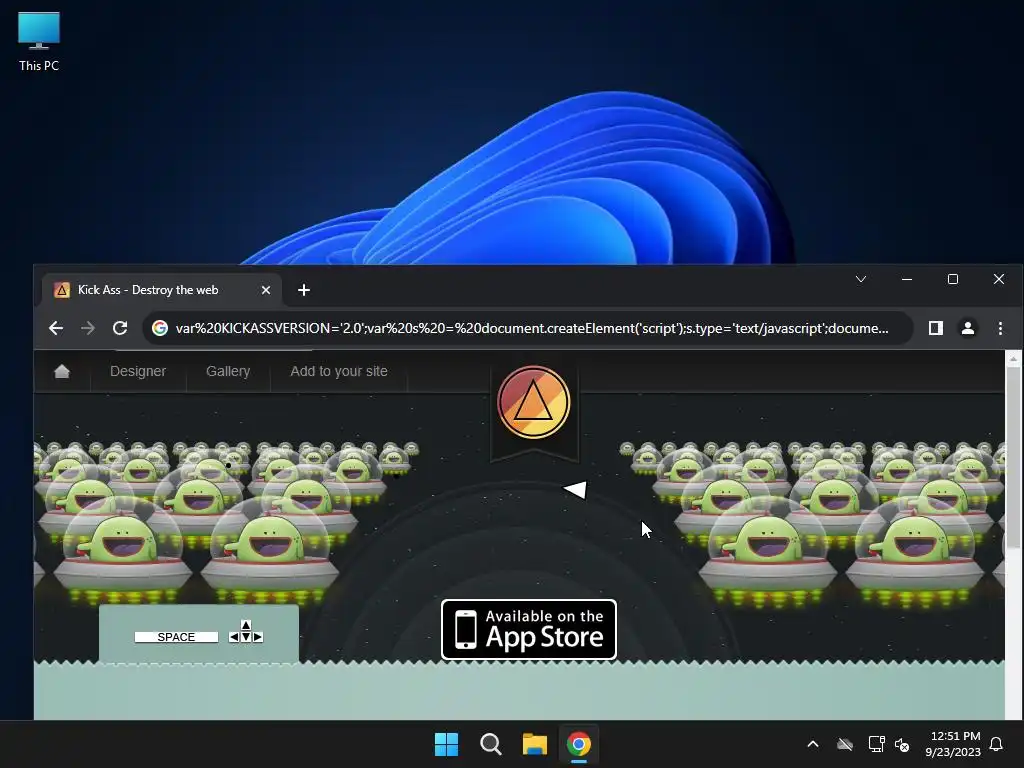Click the page vertical scrollbar thumb
The height and width of the screenshot is (768, 1024).
click(1013, 458)
